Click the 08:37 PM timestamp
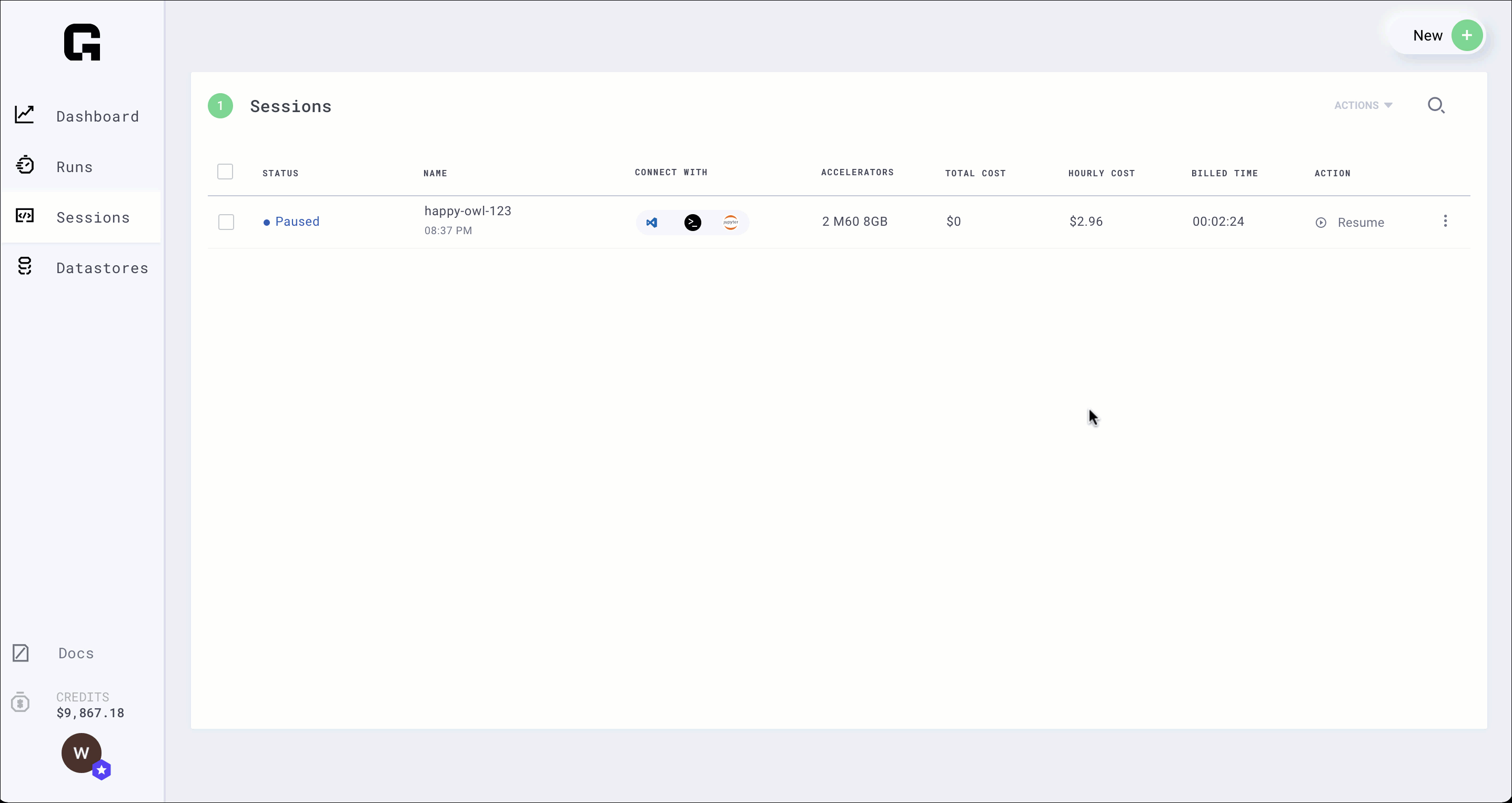1512x803 pixels. [x=448, y=230]
